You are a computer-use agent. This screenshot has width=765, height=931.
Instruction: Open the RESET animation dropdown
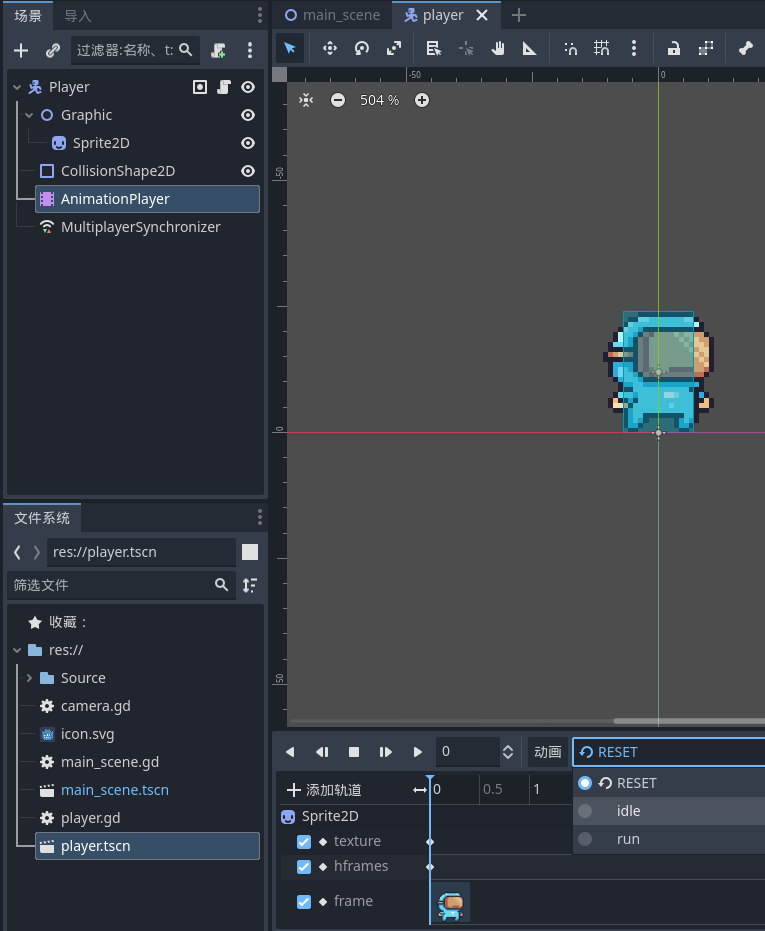[x=668, y=752]
